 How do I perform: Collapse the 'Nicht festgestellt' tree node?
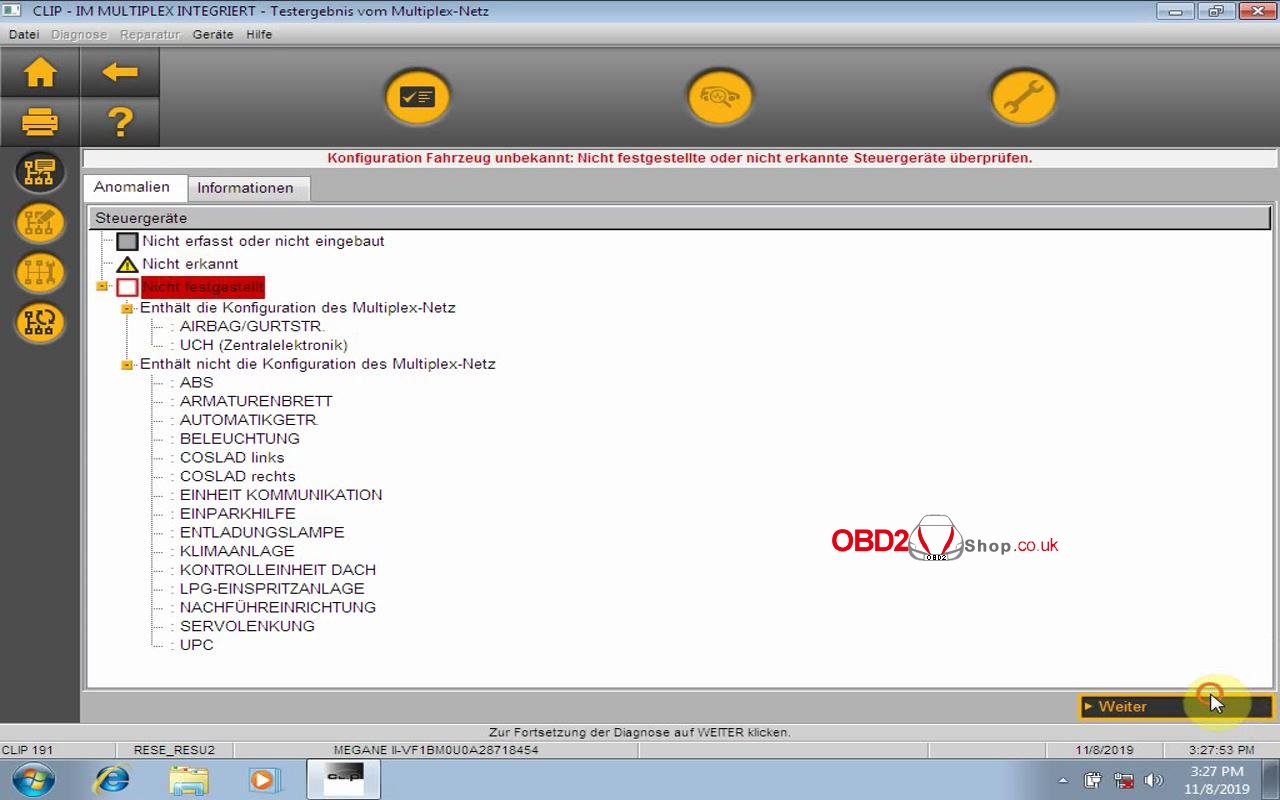click(102, 288)
